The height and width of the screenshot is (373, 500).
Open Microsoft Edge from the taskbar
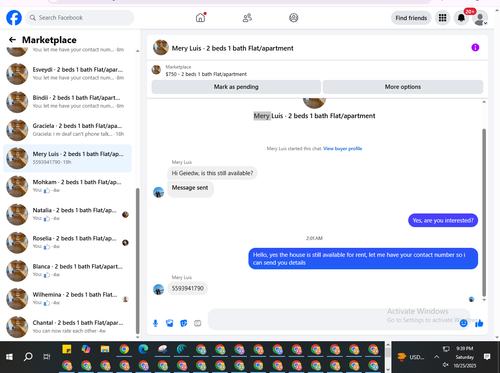click(x=143, y=349)
